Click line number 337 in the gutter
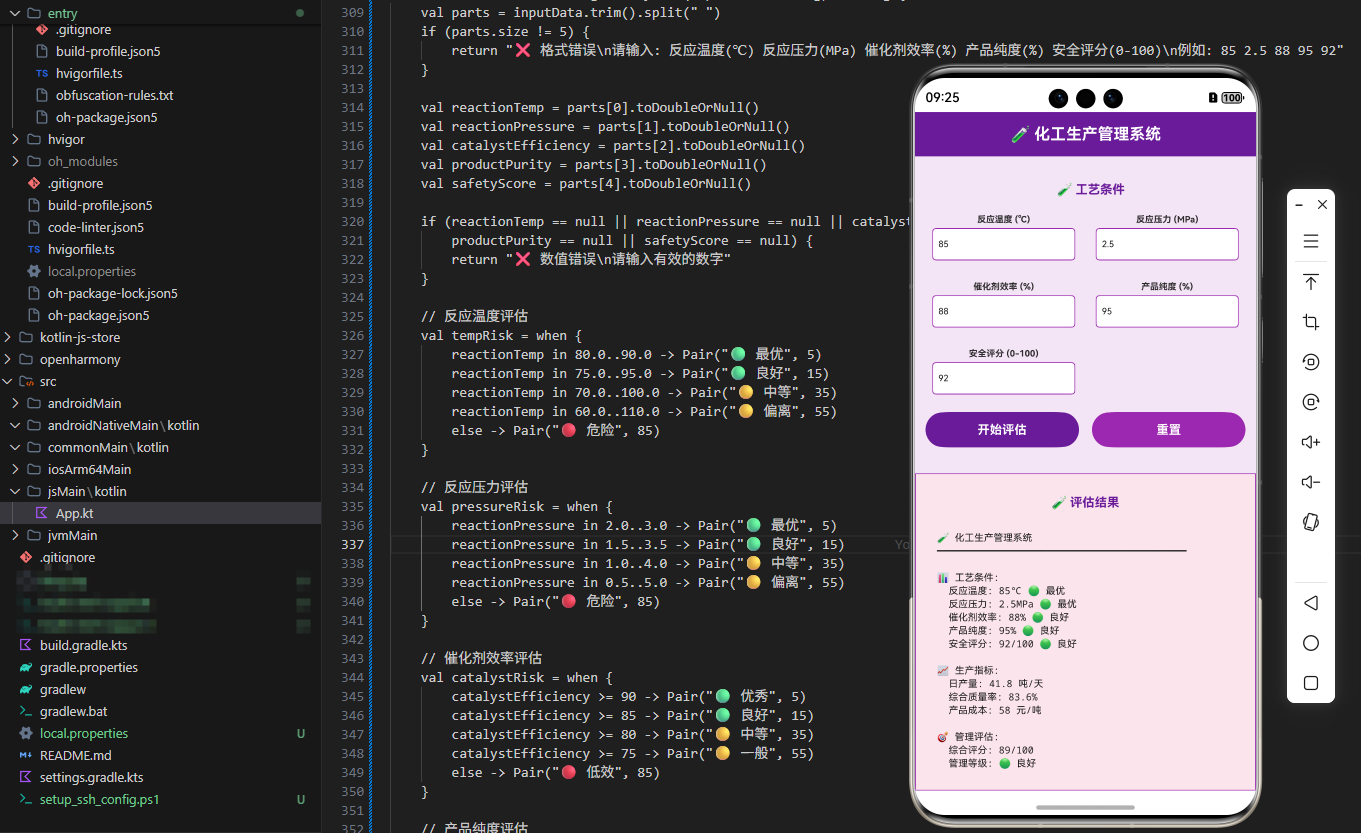This screenshot has width=1361, height=833. coord(352,544)
